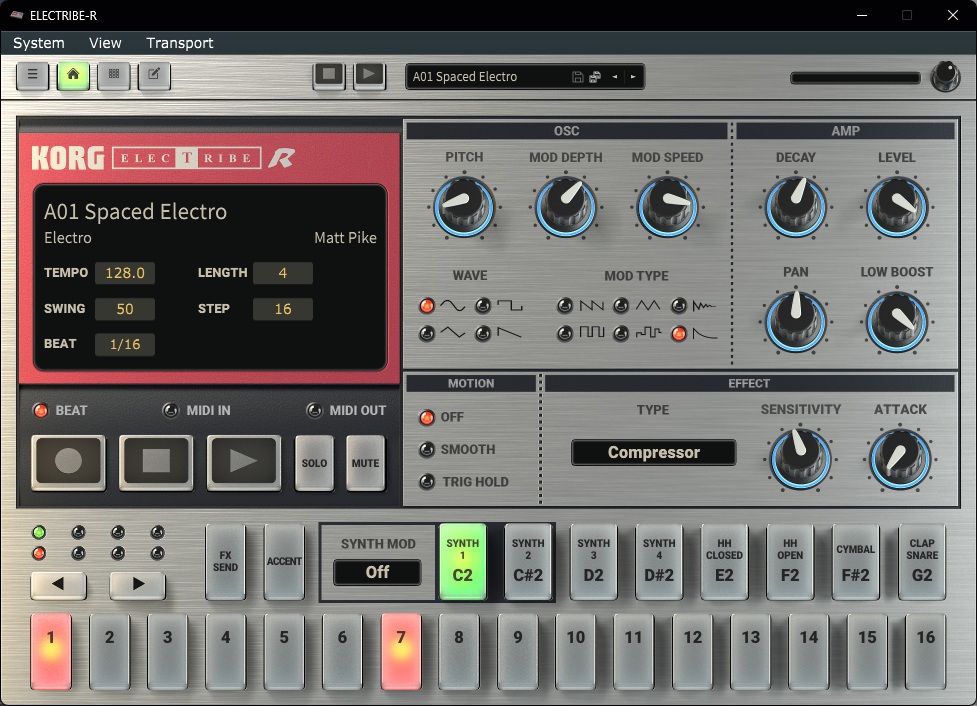Open the grid pattern view button
The image size is (977, 706).
(x=113, y=75)
